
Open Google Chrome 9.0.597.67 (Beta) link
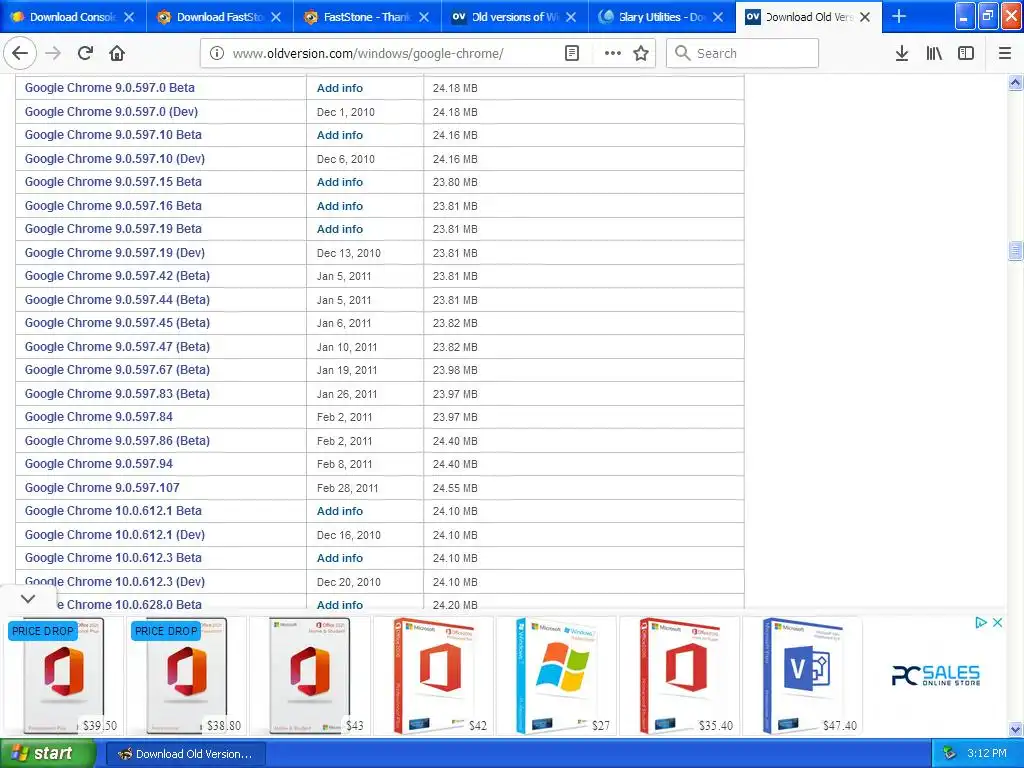(118, 370)
